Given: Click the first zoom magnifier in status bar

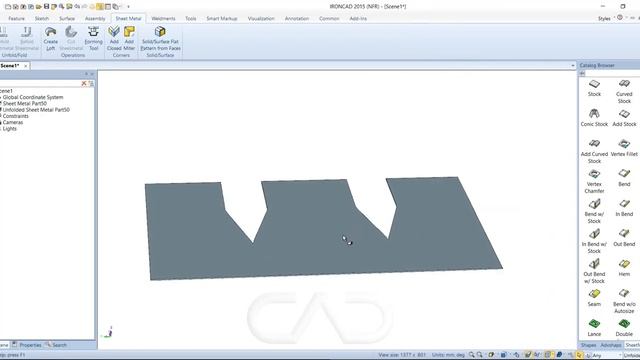Looking at the screenshot, I should tap(472, 355).
